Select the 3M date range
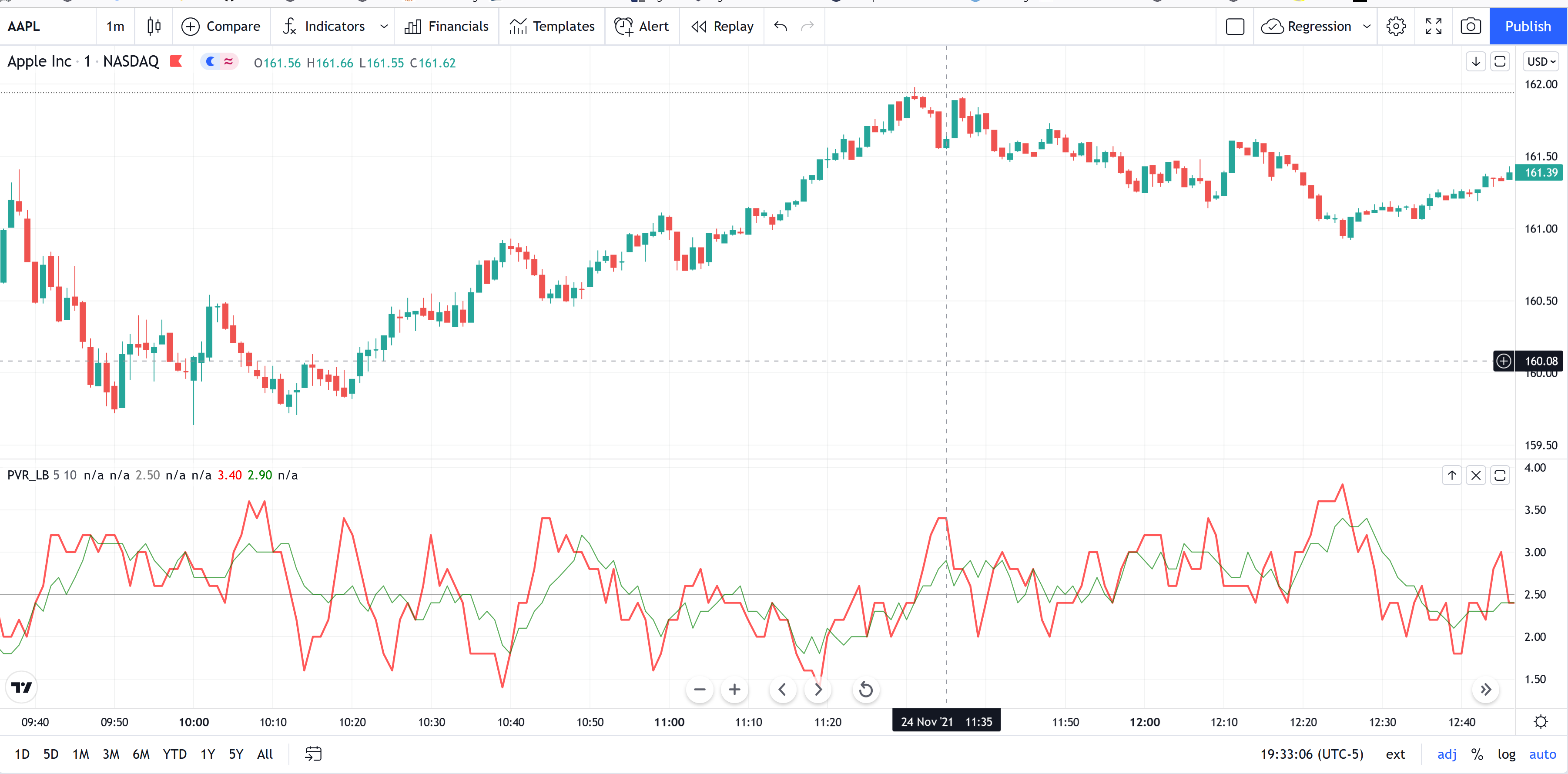1568x774 pixels. [111, 754]
